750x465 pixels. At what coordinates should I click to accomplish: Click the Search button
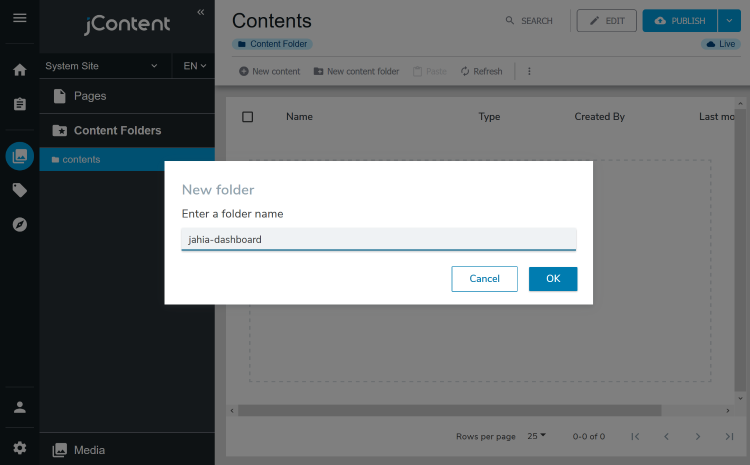click(x=529, y=21)
